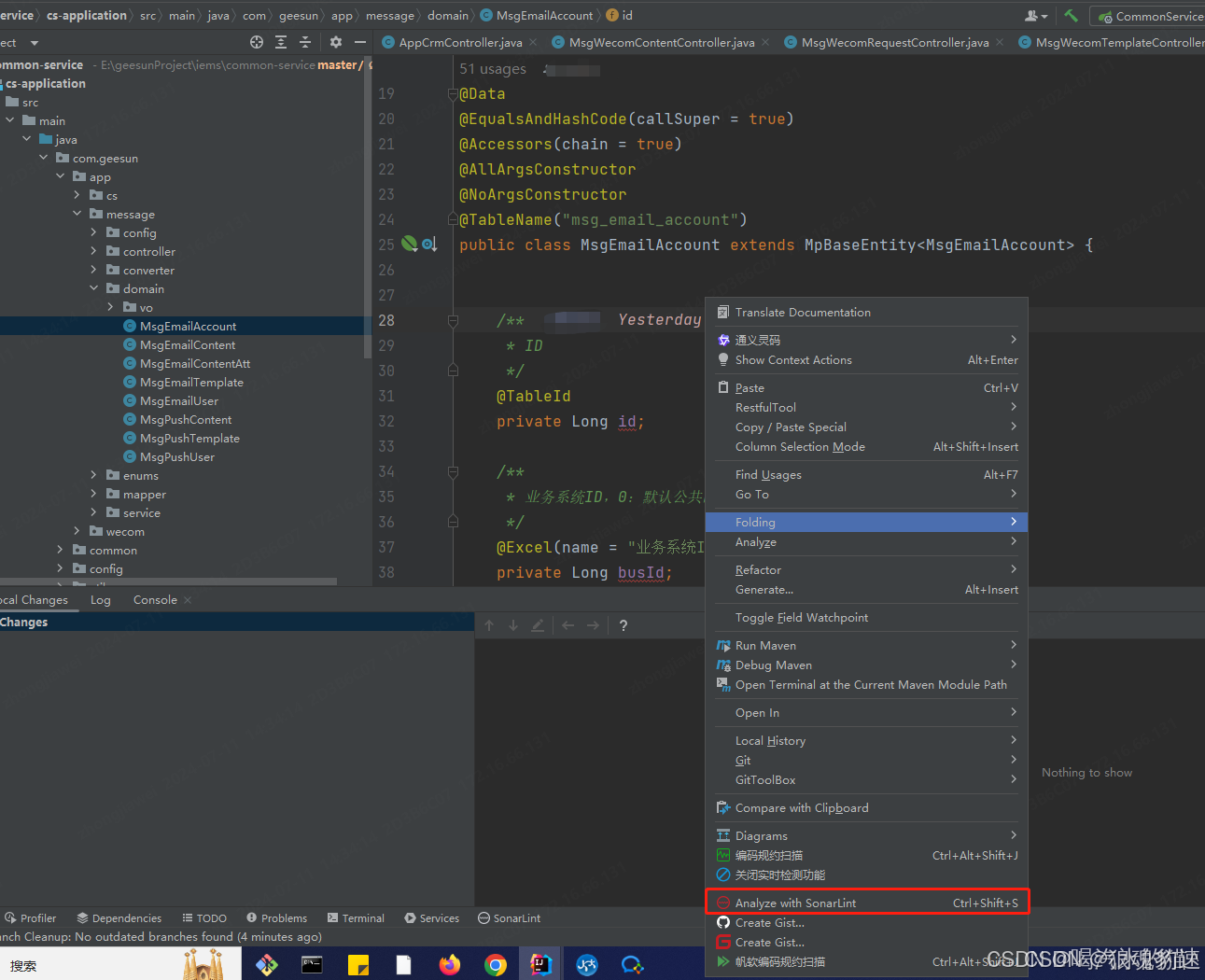Expand the wecom folder in project tree
Image resolution: width=1205 pixels, height=980 pixels.
(x=77, y=531)
